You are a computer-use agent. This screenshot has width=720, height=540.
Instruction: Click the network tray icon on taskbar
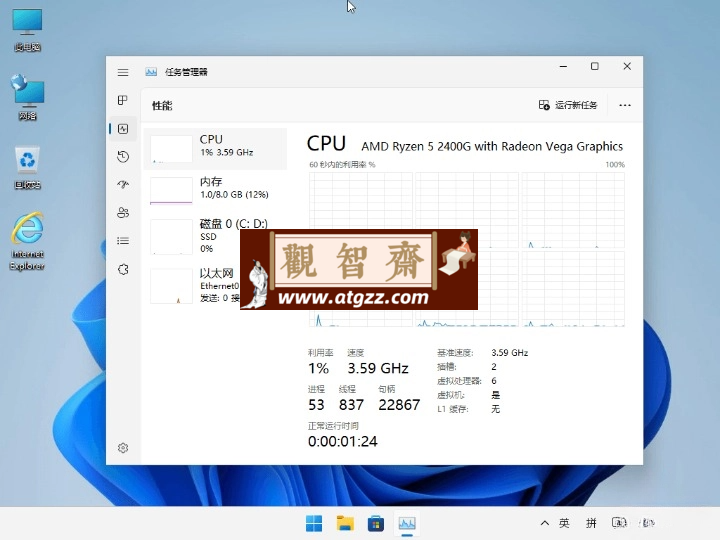point(619,523)
